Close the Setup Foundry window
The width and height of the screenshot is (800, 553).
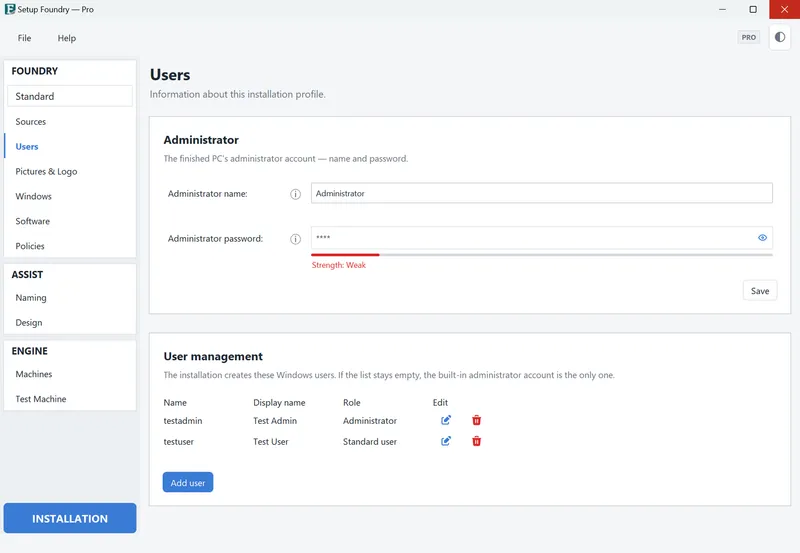tap(784, 9)
